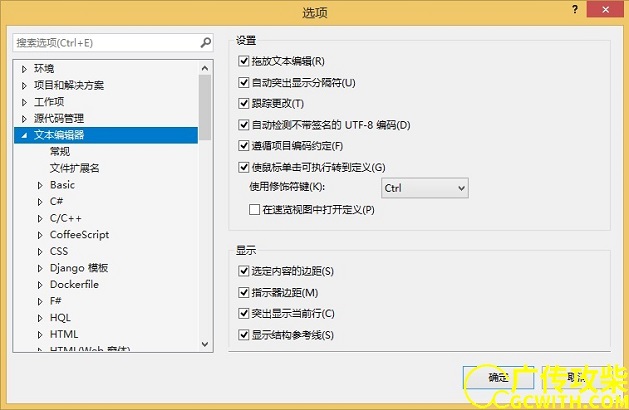Uncheck 突出显示当前行(C)
Image resolution: width=629 pixels, height=410 pixels.
pyautogui.click(x=243, y=313)
